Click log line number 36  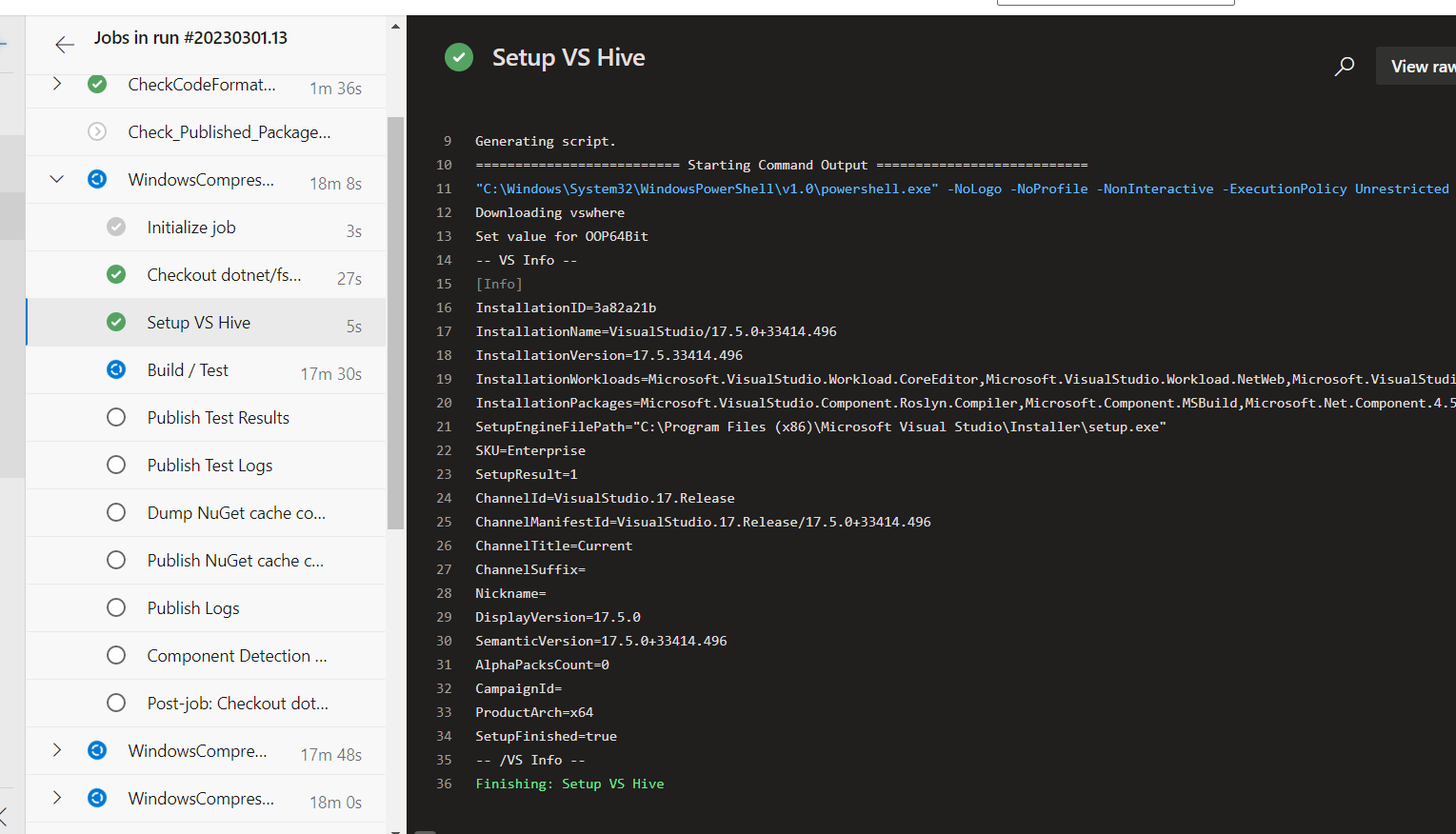click(x=444, y=784)
